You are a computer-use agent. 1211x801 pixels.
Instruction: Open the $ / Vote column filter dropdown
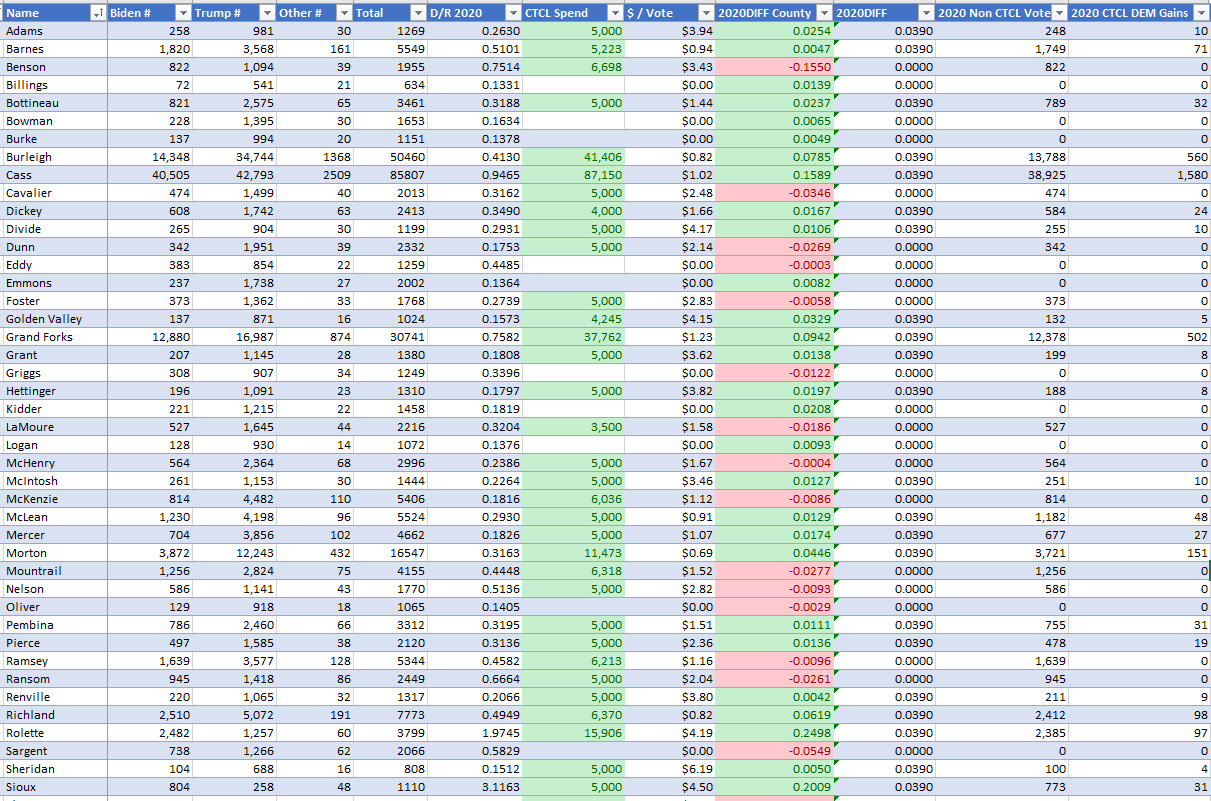[707, 13]
